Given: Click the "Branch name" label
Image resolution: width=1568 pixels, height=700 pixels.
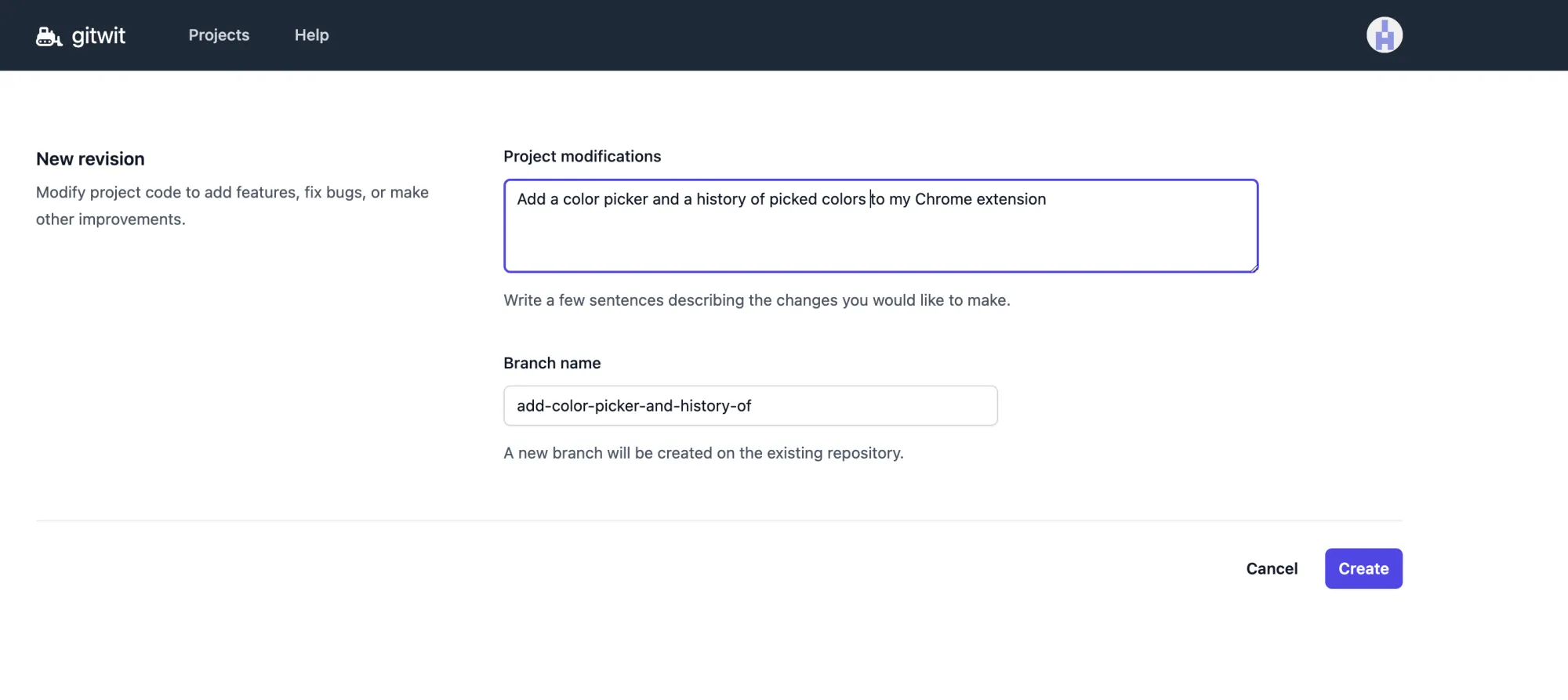Looking at the screenshot, I should point(552,364).
